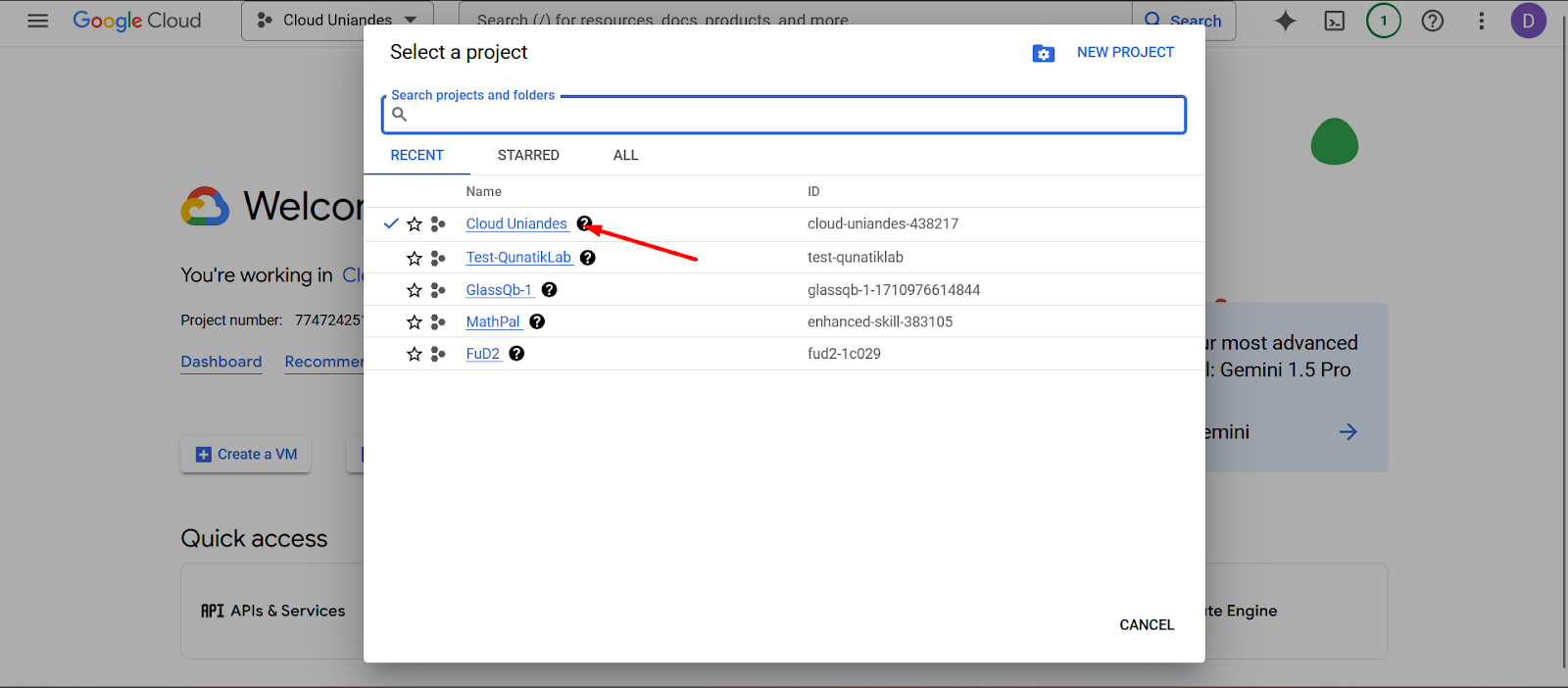1568x688 pixels.
Task: Star the Test-QunatikLab project
Action: (x=415, y=258)
